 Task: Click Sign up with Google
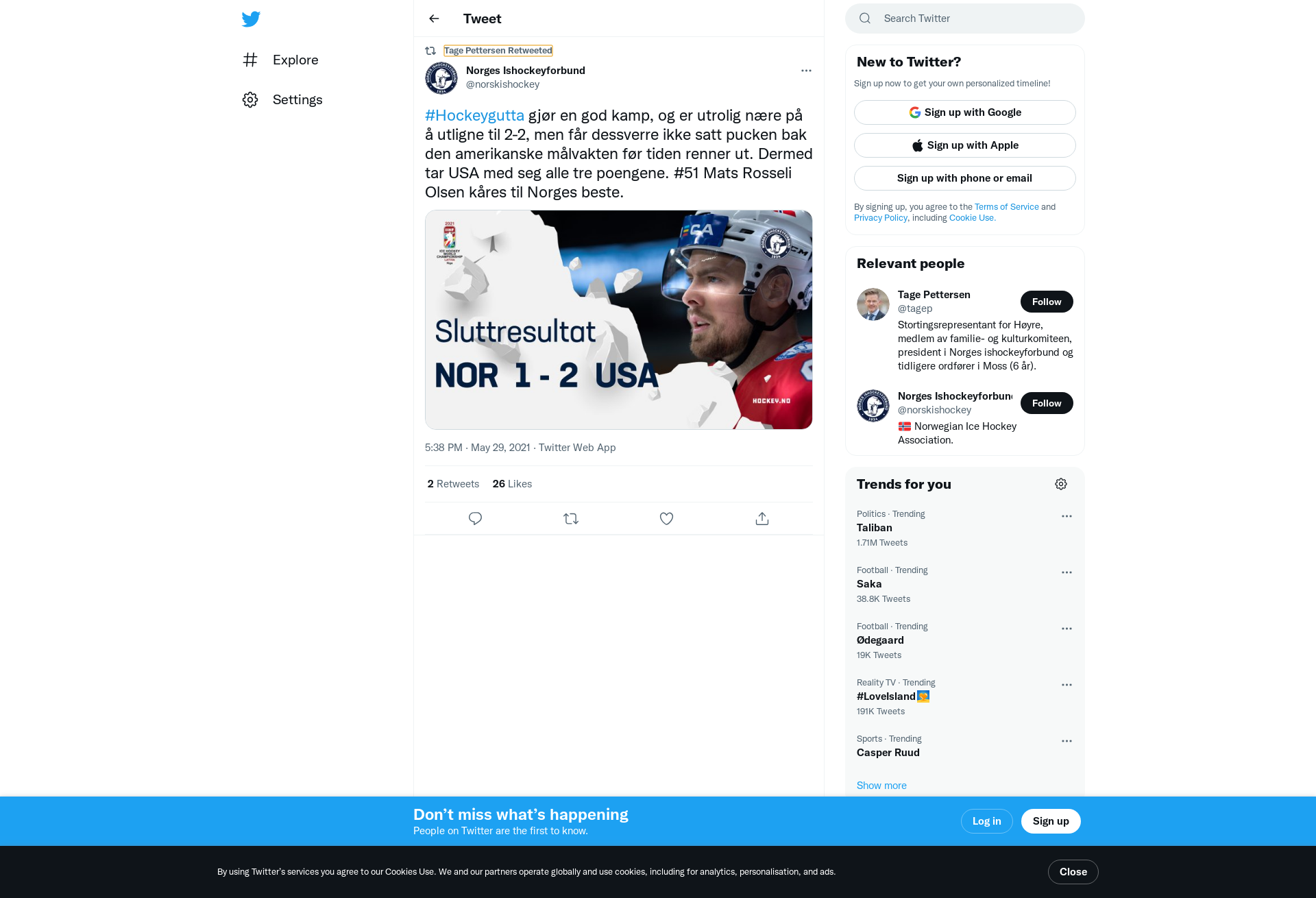click(x=965, y=112)
